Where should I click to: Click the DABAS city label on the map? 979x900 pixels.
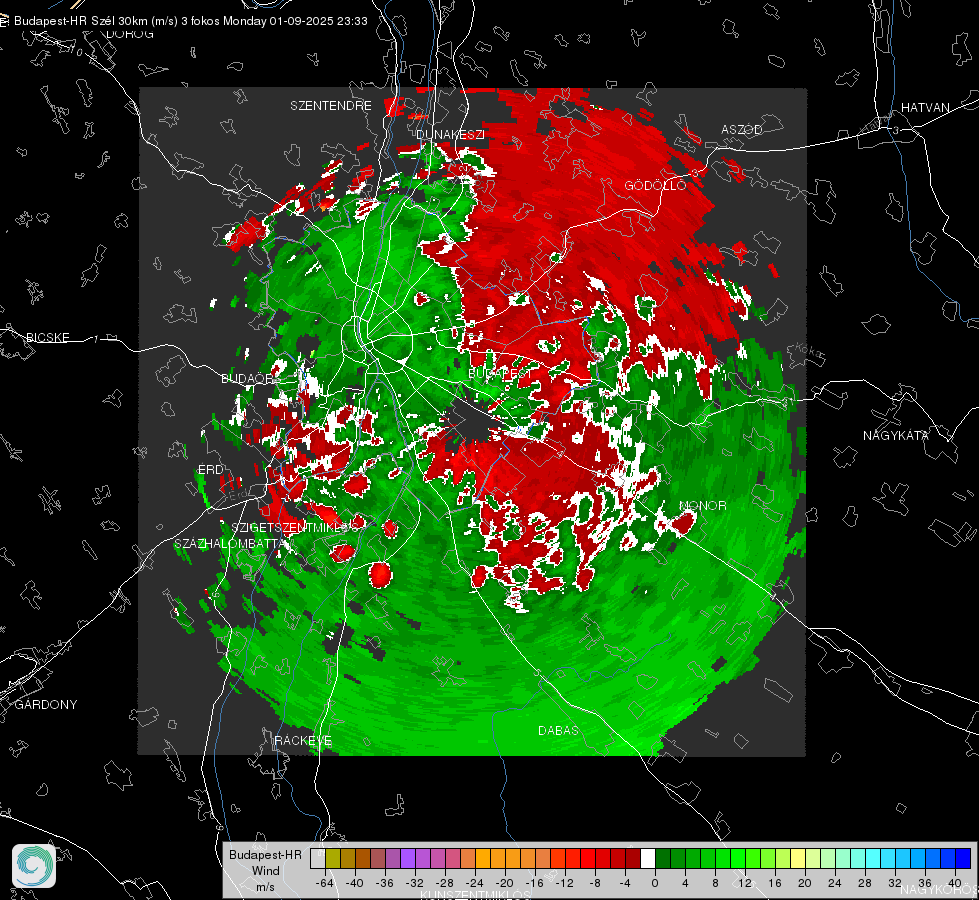[558, 731]
